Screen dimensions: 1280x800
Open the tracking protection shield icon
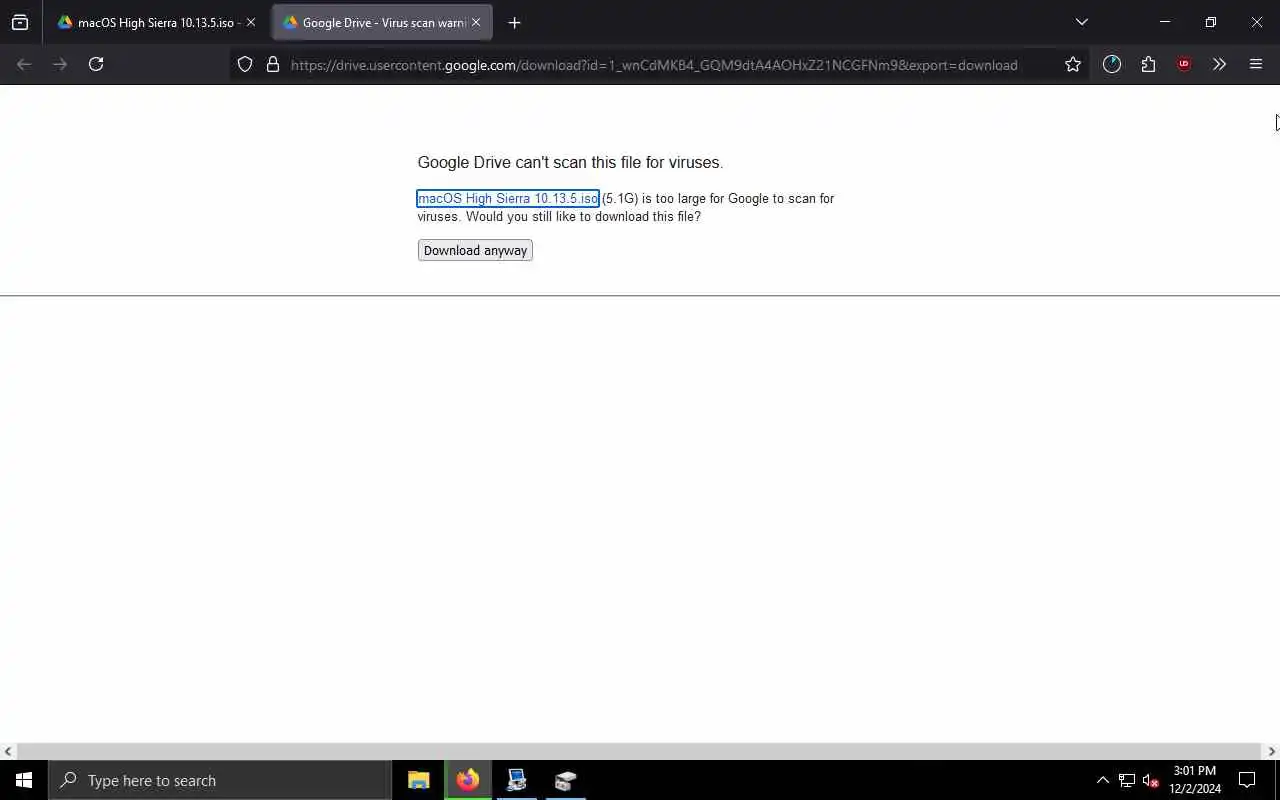click(x=245, y=64)
